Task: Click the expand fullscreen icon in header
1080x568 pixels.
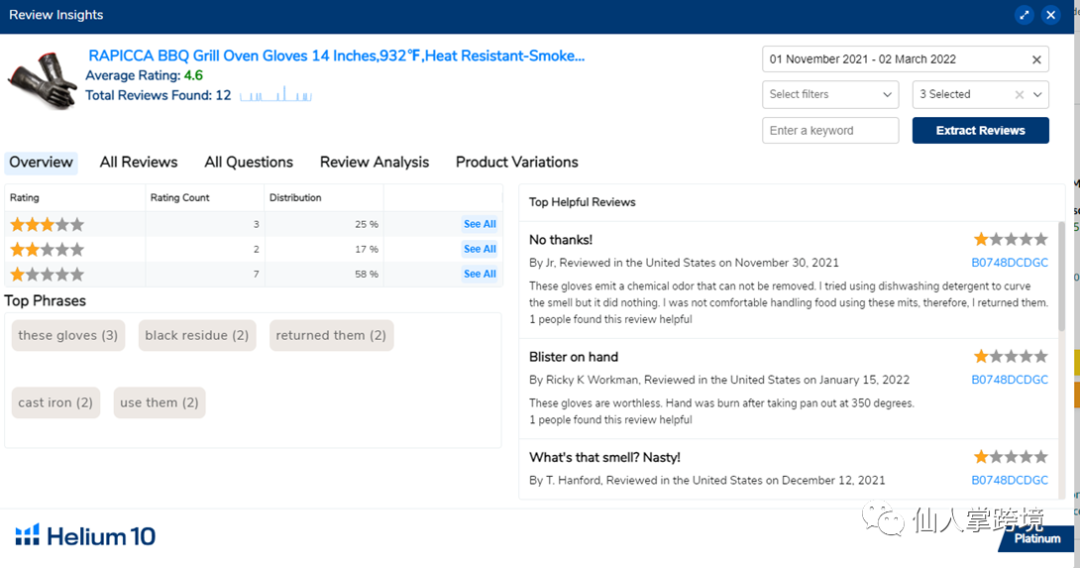Action: pyautogui.click(x=1023, y=15)
